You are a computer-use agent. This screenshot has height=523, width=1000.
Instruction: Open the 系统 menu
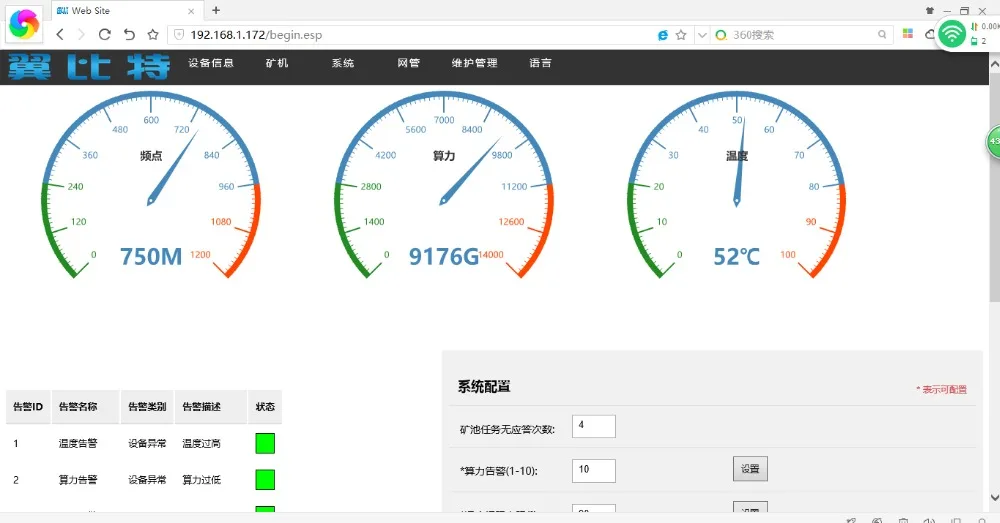tap(342, 63)
